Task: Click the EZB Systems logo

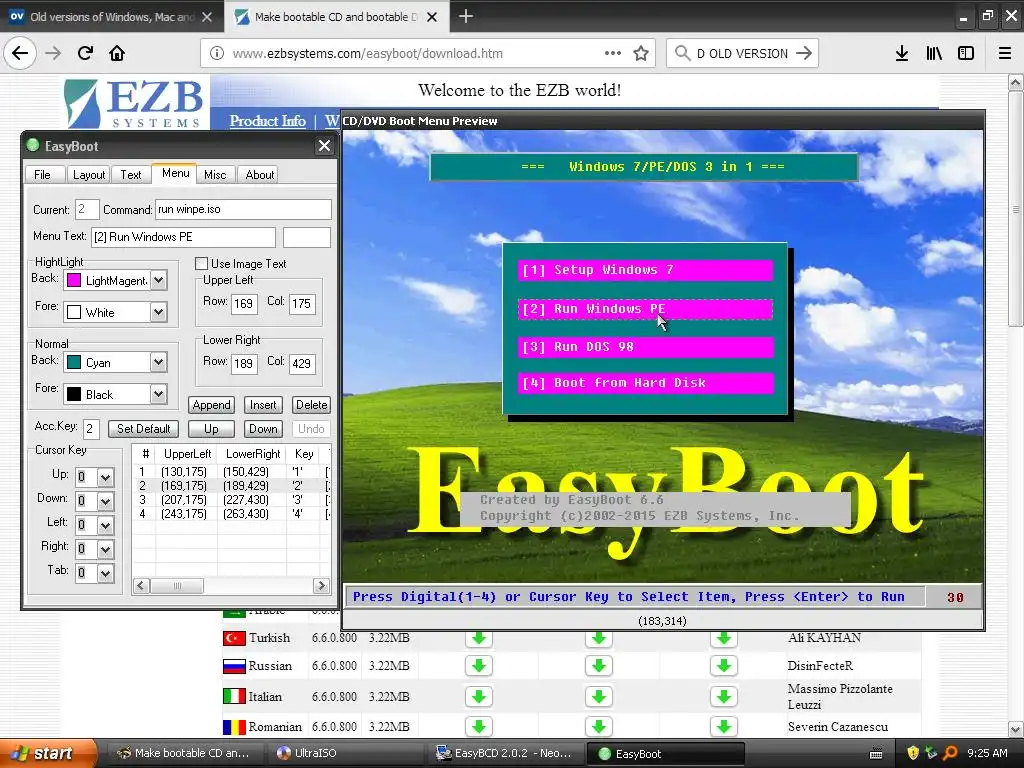Action: coord(135,103)
